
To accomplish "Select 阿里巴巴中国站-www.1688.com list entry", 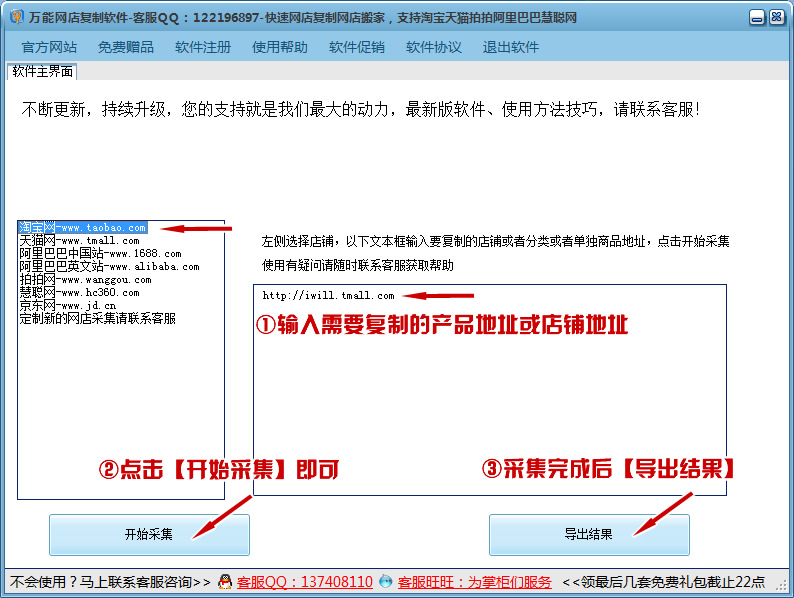I will (x=100, y=253).
